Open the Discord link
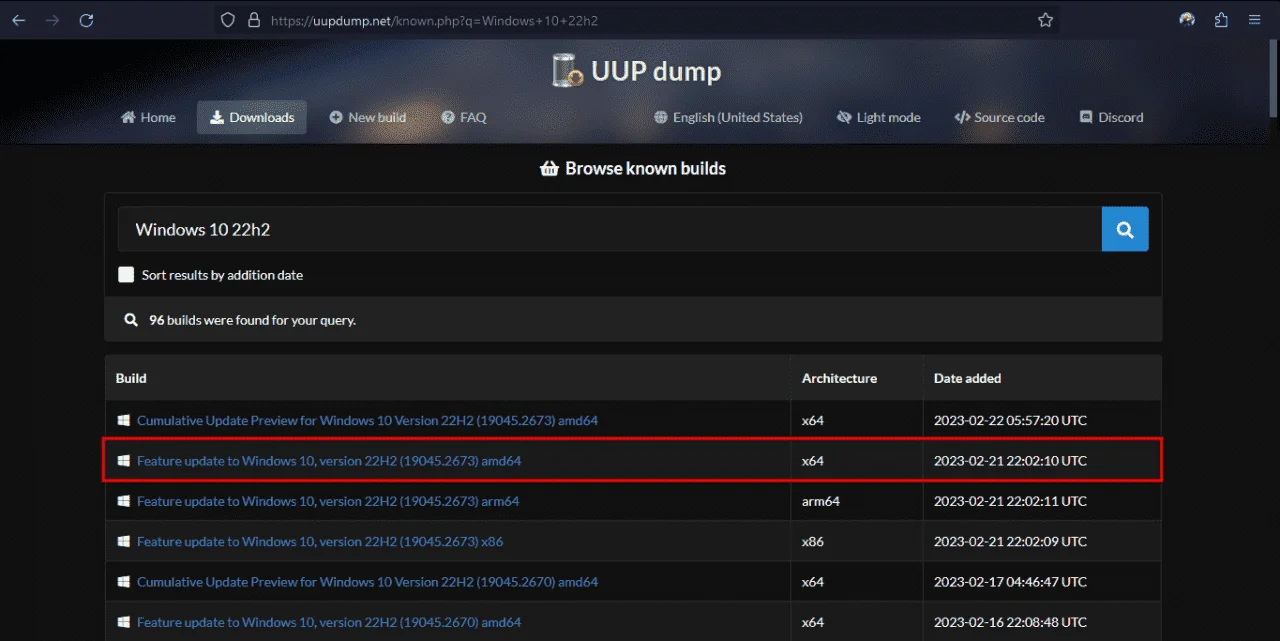Screen dimensions: 1280x641 tap(1111, 117)
